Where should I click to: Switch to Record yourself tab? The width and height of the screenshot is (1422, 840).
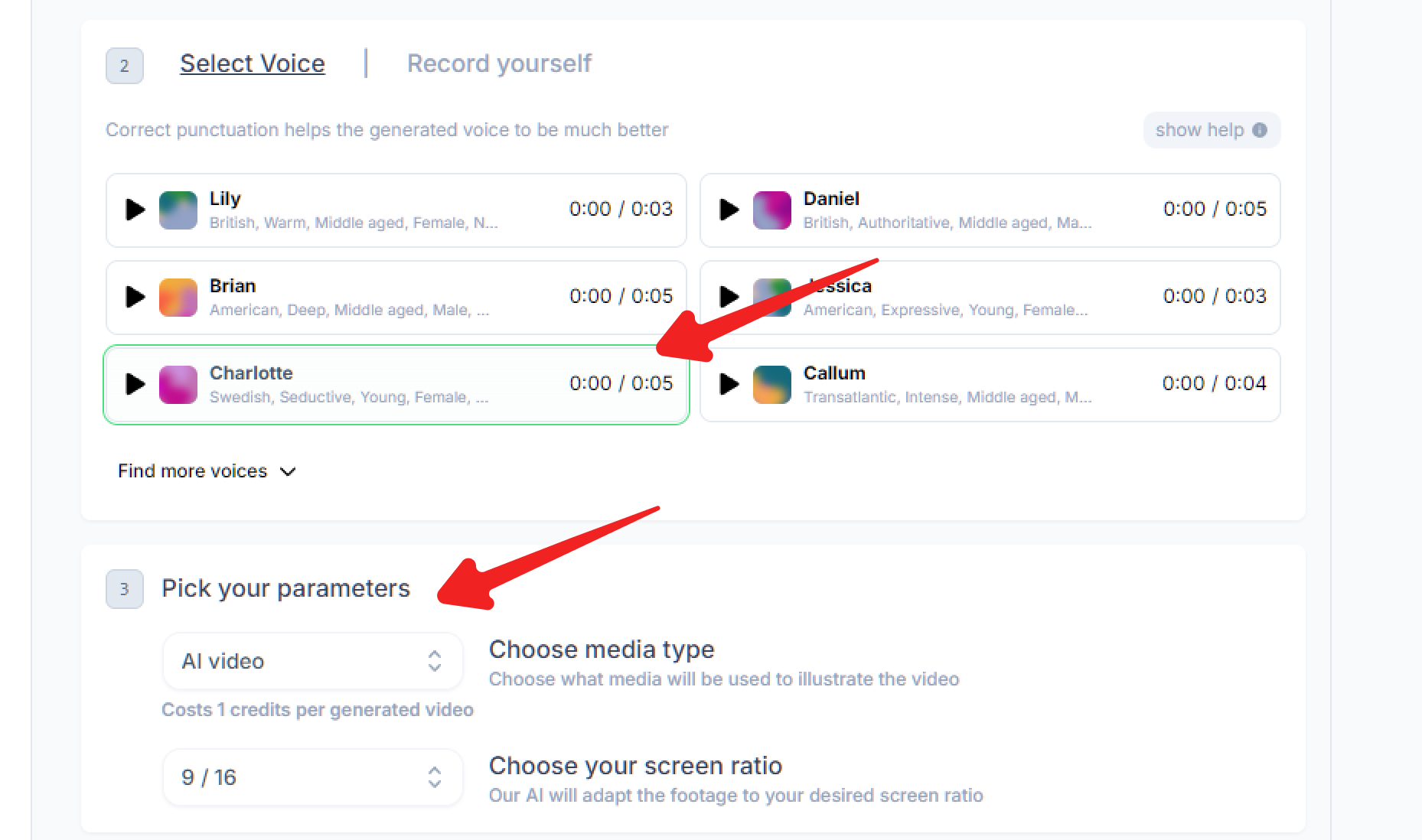coord(499,63)
